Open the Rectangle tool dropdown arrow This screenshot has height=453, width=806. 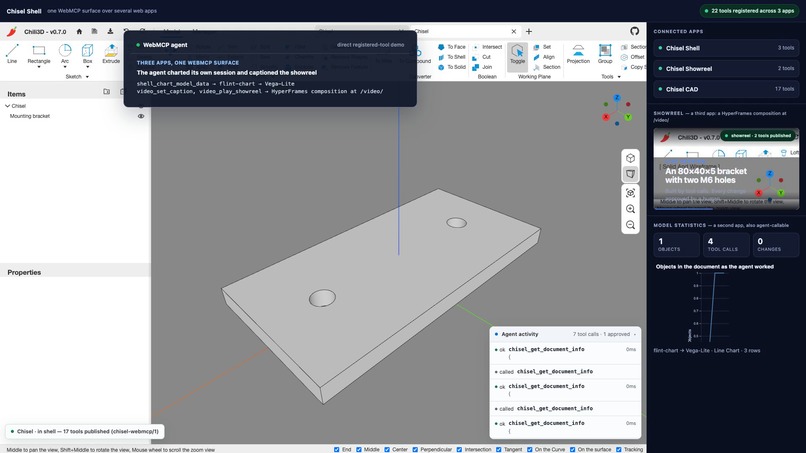[39, 67]
